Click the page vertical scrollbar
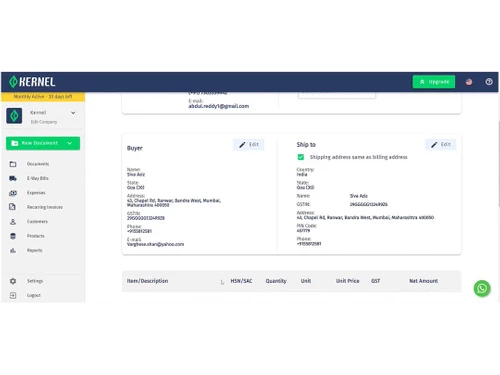 coord(499,163)
